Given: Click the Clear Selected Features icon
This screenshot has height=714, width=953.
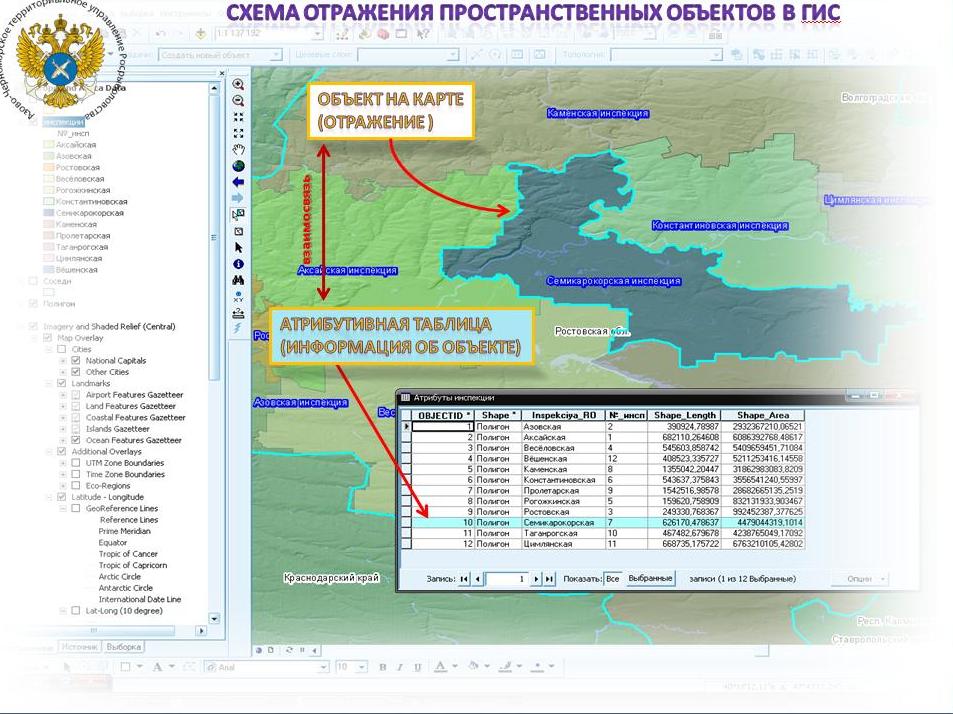Looking at the screenshot, I should (238, 232).
